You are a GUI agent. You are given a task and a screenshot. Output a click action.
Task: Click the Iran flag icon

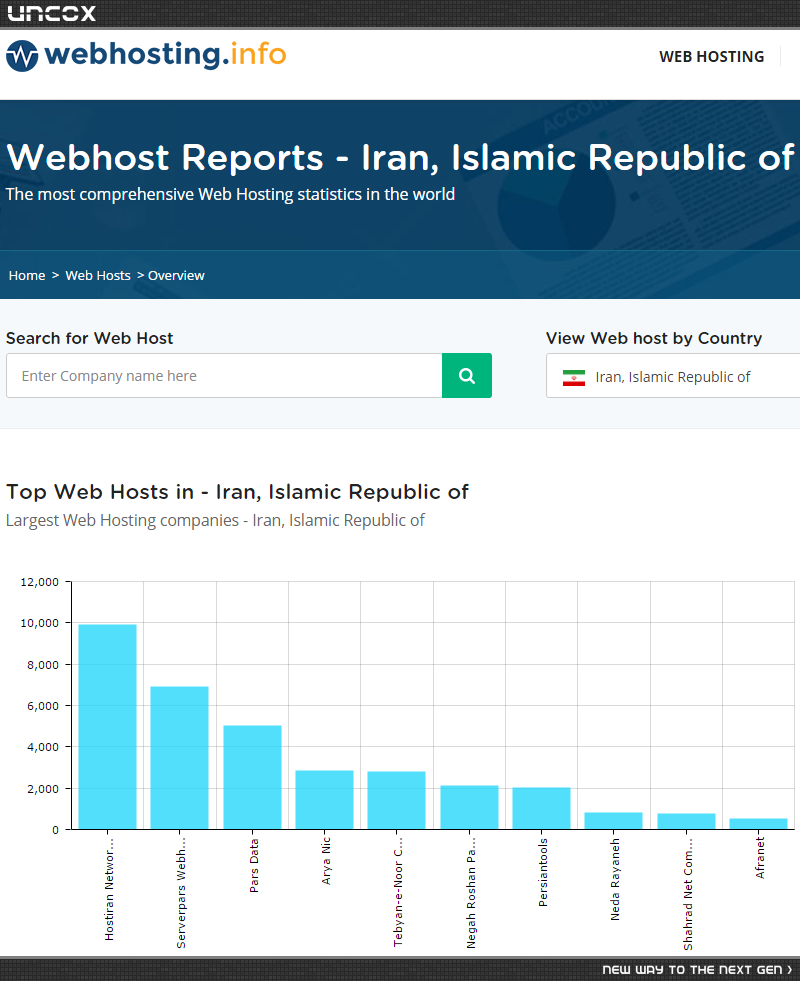(574, 377)
